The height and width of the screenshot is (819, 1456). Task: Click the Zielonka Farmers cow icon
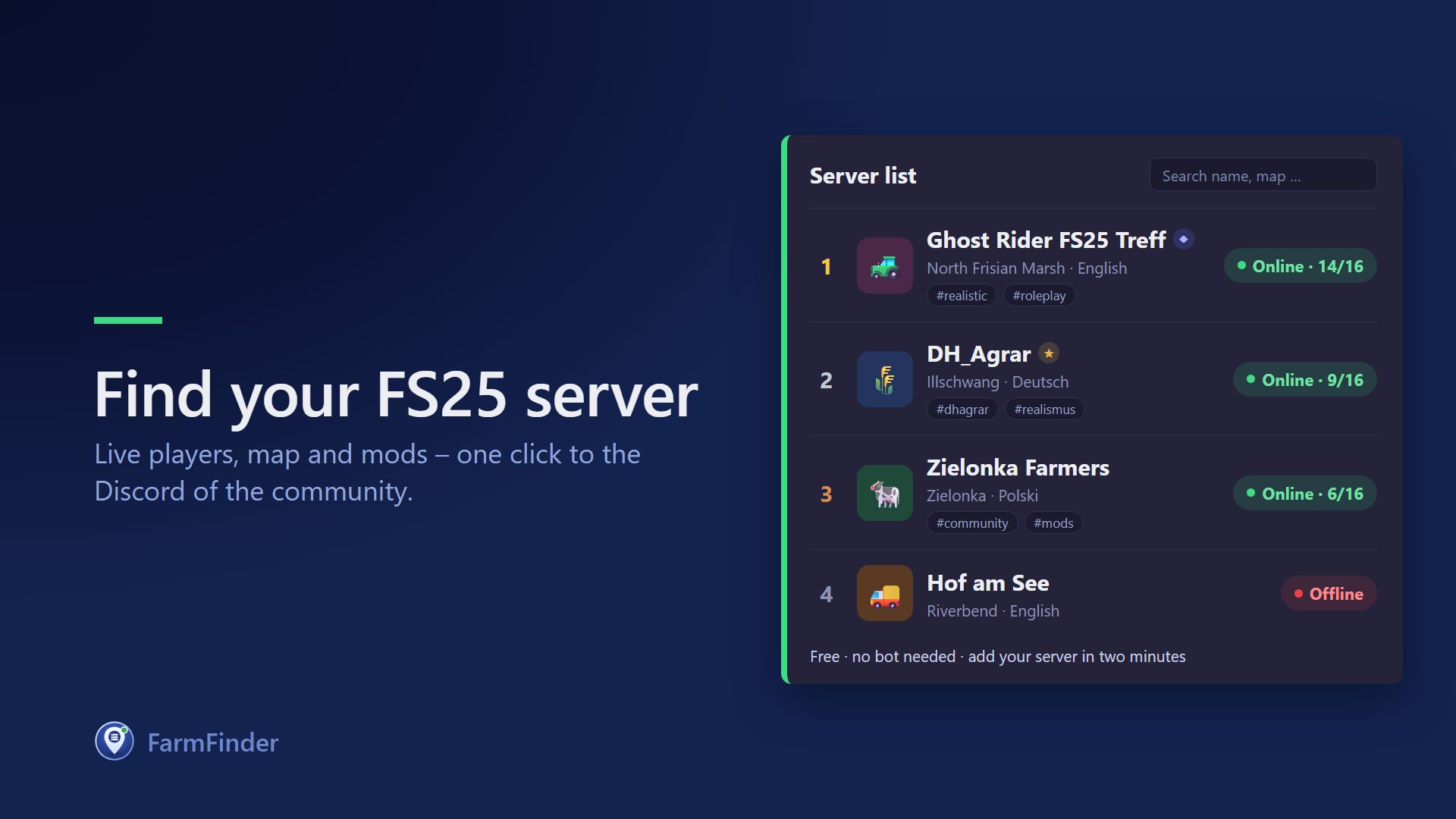click(x=885, y=493)
